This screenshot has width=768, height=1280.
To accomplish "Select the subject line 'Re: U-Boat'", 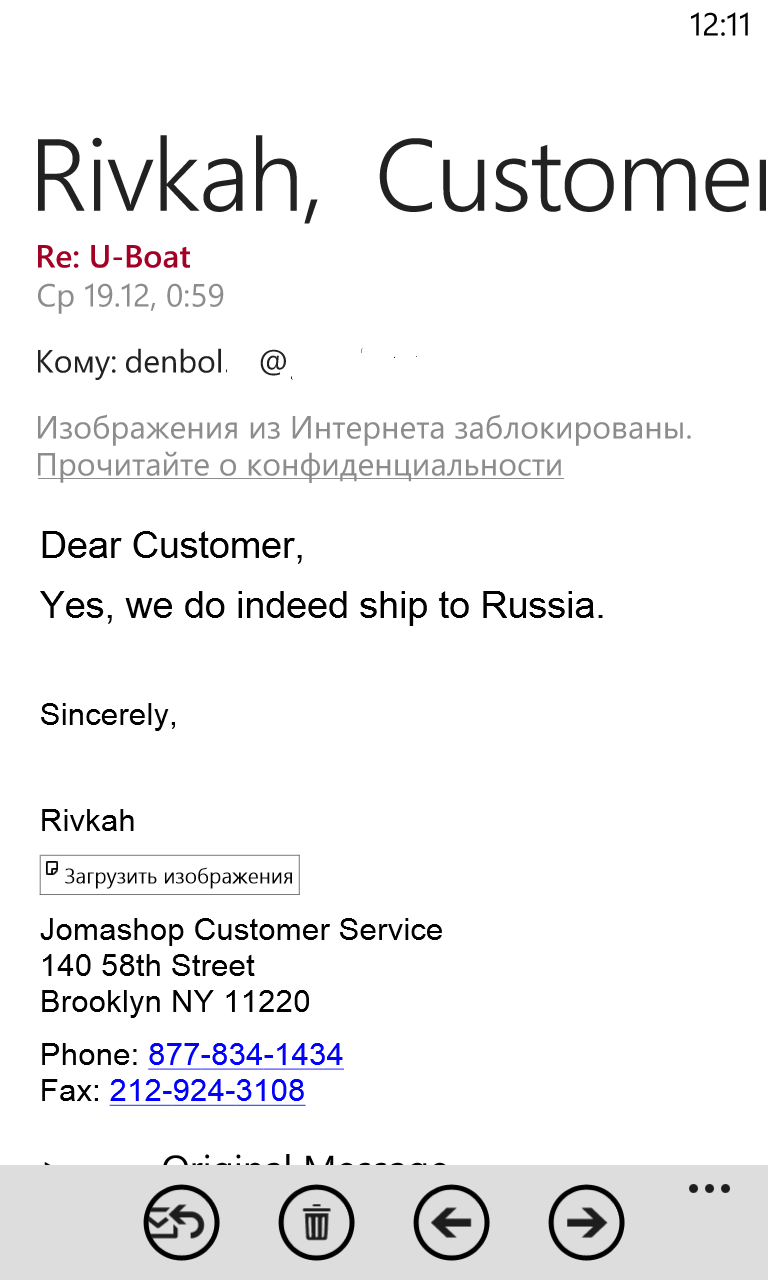I will (x=113, y=257).
